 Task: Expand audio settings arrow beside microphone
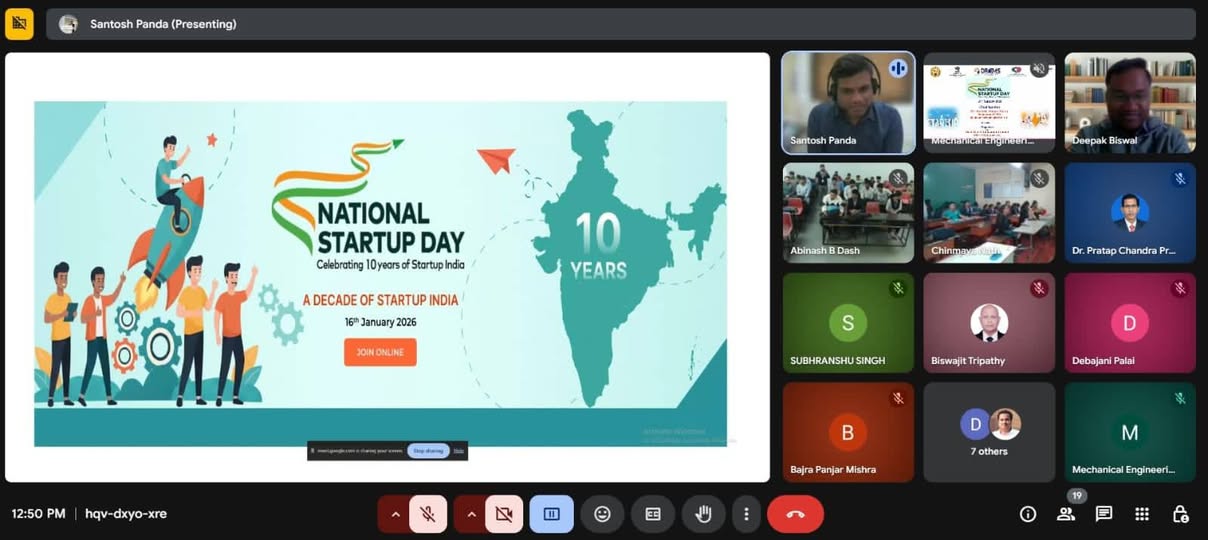coord(395,514)
